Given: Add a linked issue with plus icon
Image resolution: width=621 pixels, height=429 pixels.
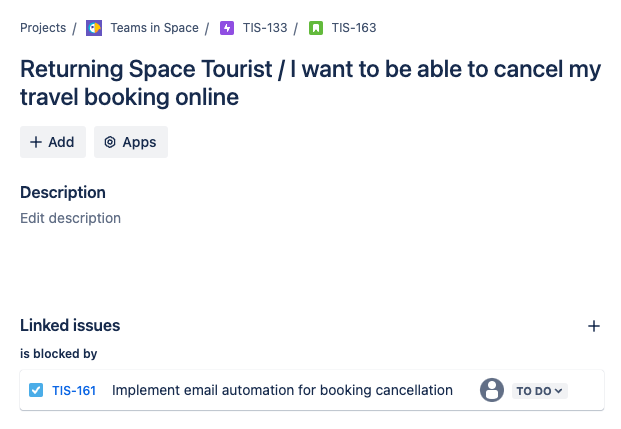Looking at the screenshot, I should pyautogui.click(x=594, y=326).
